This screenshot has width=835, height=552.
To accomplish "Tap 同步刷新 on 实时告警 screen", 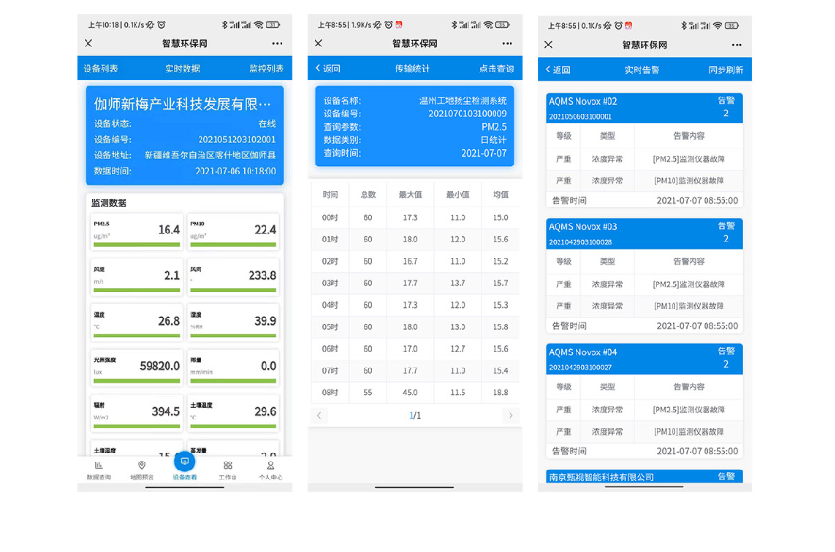I will (x=726, y=70).
